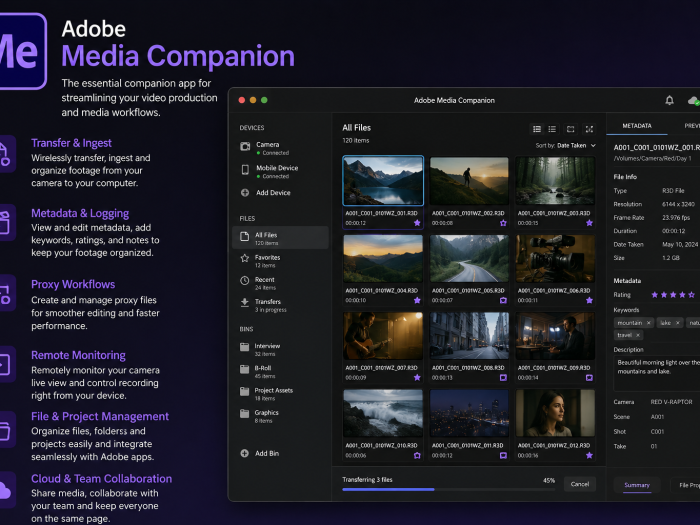The image size is (700, 525).
Task: Select the woman portrait thumbnail 012.R3D
Action: (555, 413)
